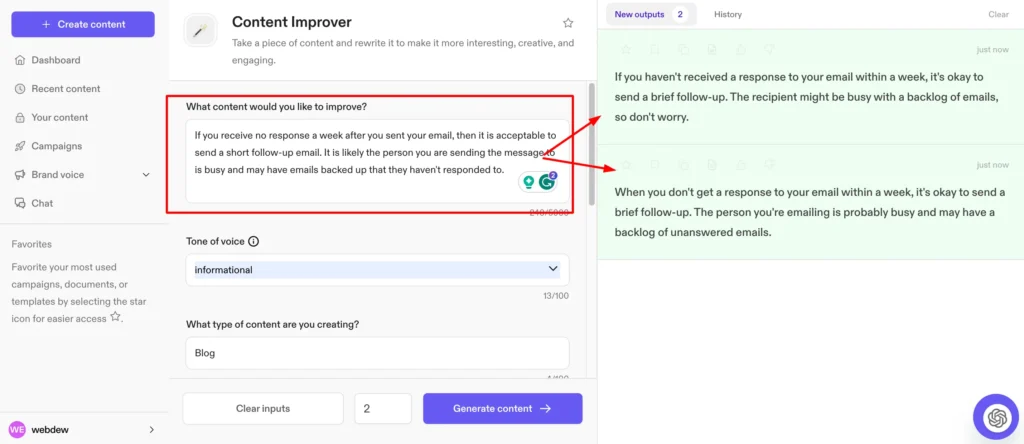Click the Grammarly icon in content box
The width and height of the screenshot is (1024, 444).
pos(547,182)
